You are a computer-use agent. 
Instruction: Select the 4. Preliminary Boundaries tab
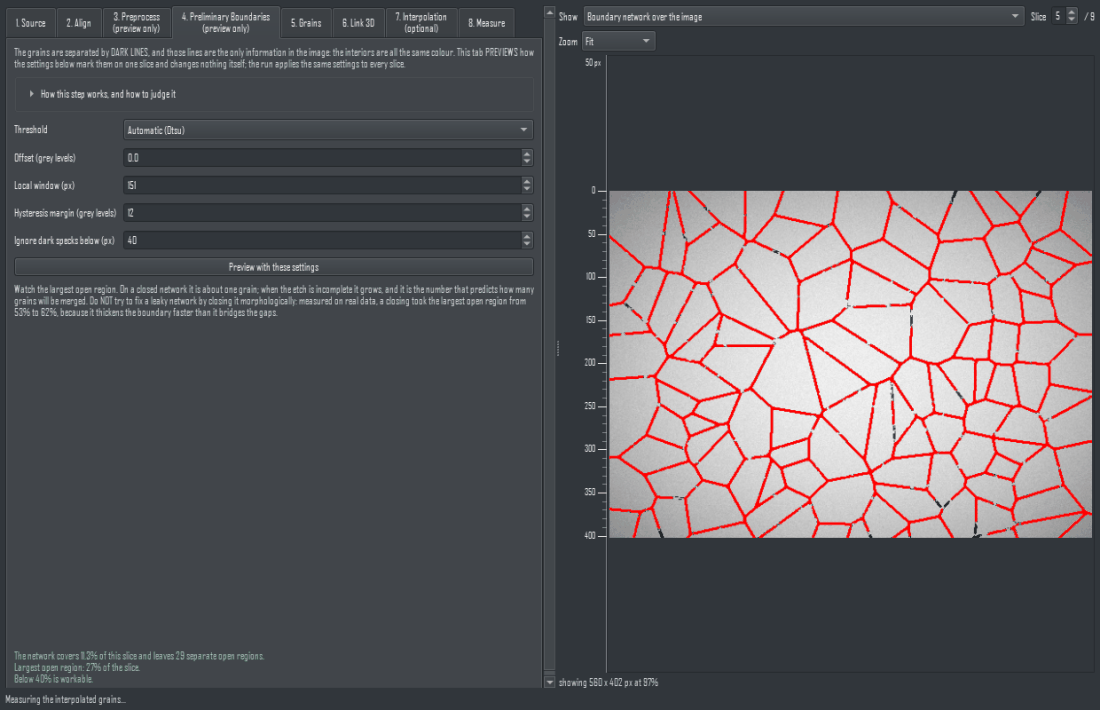tap(226, 22)
